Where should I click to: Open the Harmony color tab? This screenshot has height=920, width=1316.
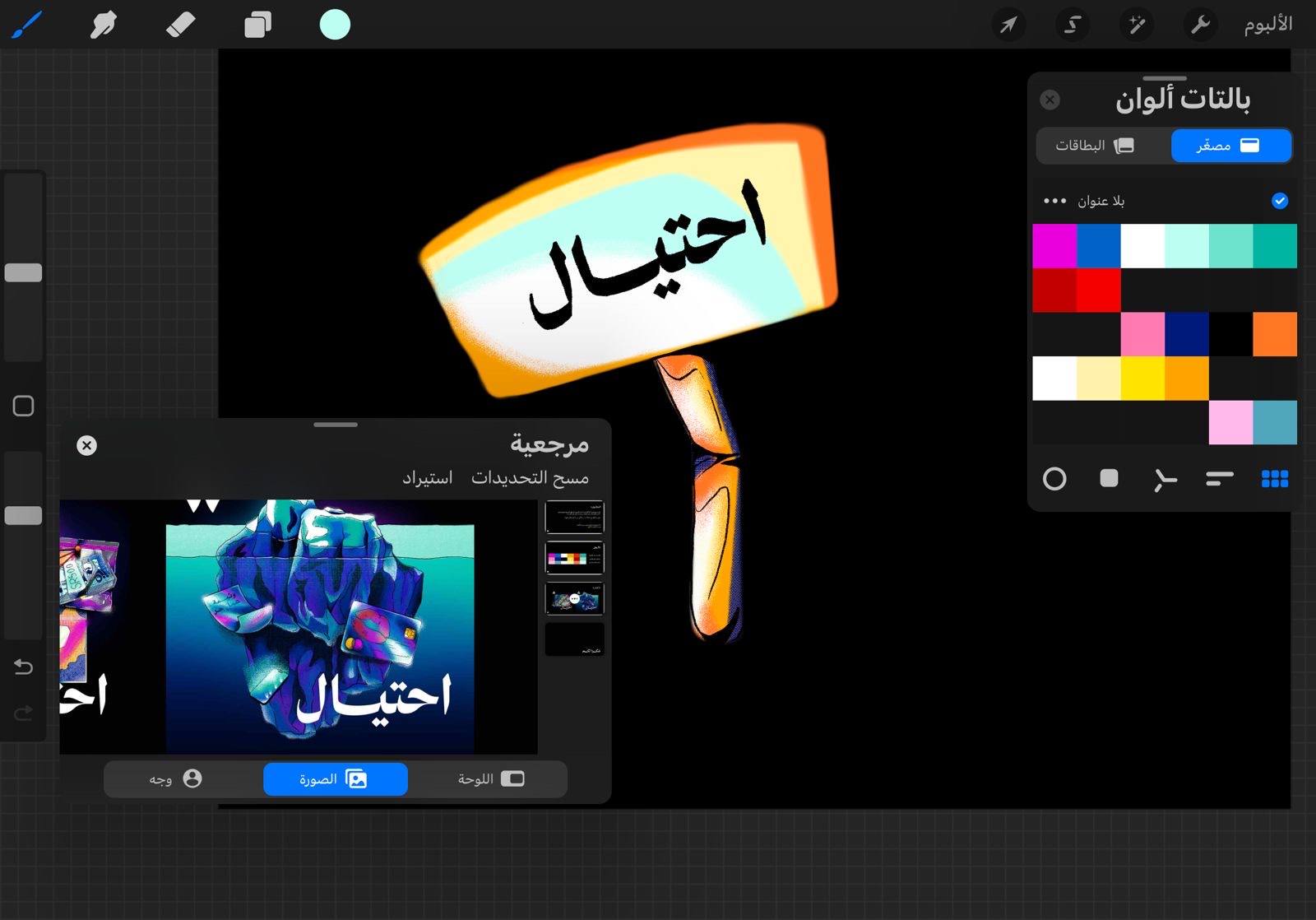(x=1165, y=479)
